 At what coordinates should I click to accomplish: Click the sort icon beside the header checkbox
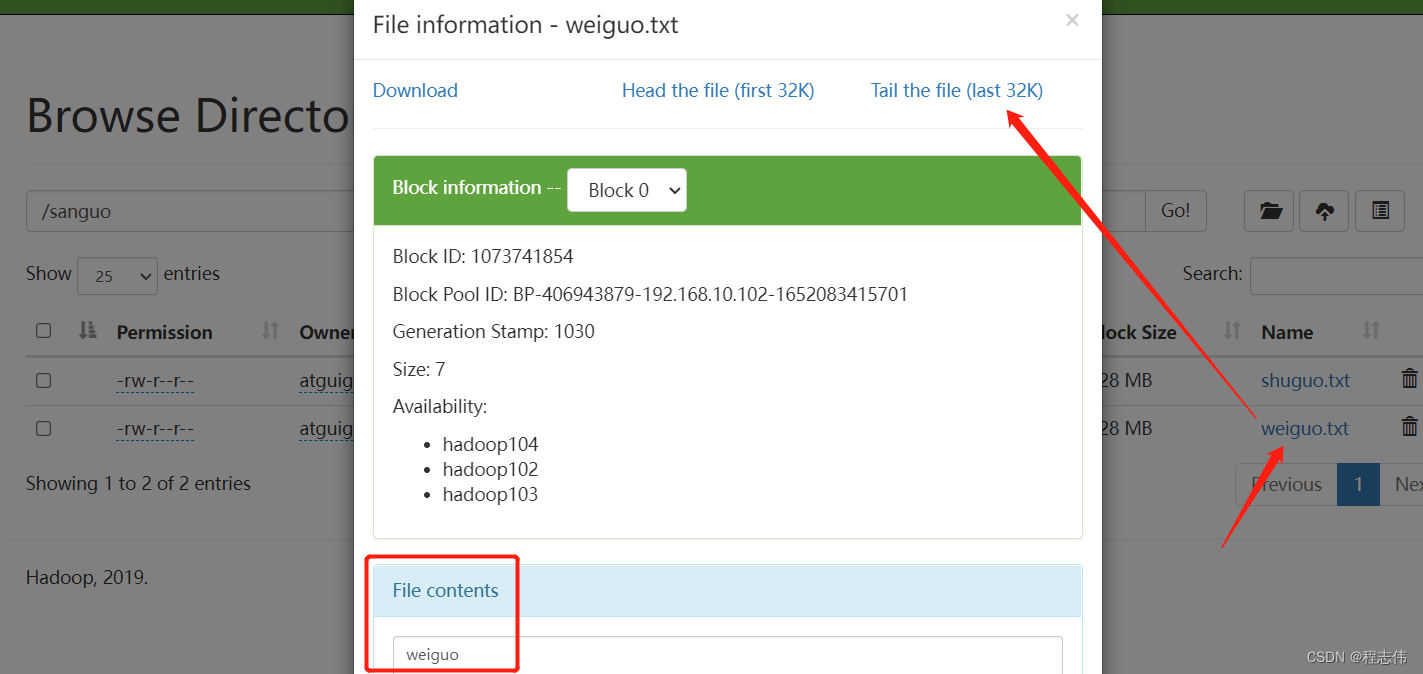click(x=88, y=331)
